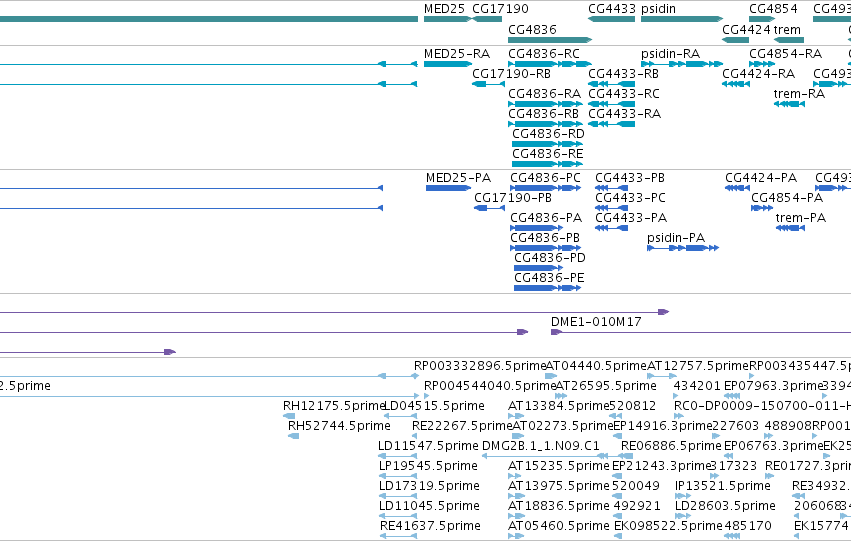Open the MED25-RA transcript

coord(448,64)
